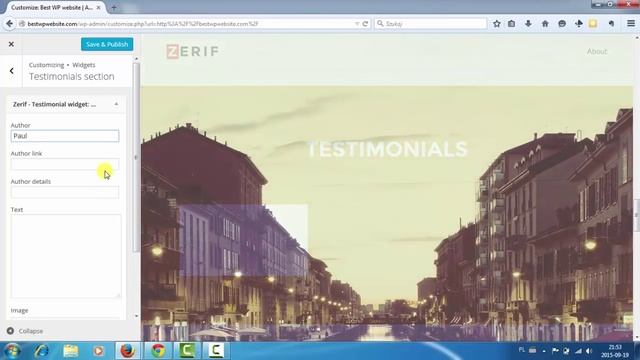Click into the Author details field
The width and height of the screenshot is (640, 360).
click(65, 192)
